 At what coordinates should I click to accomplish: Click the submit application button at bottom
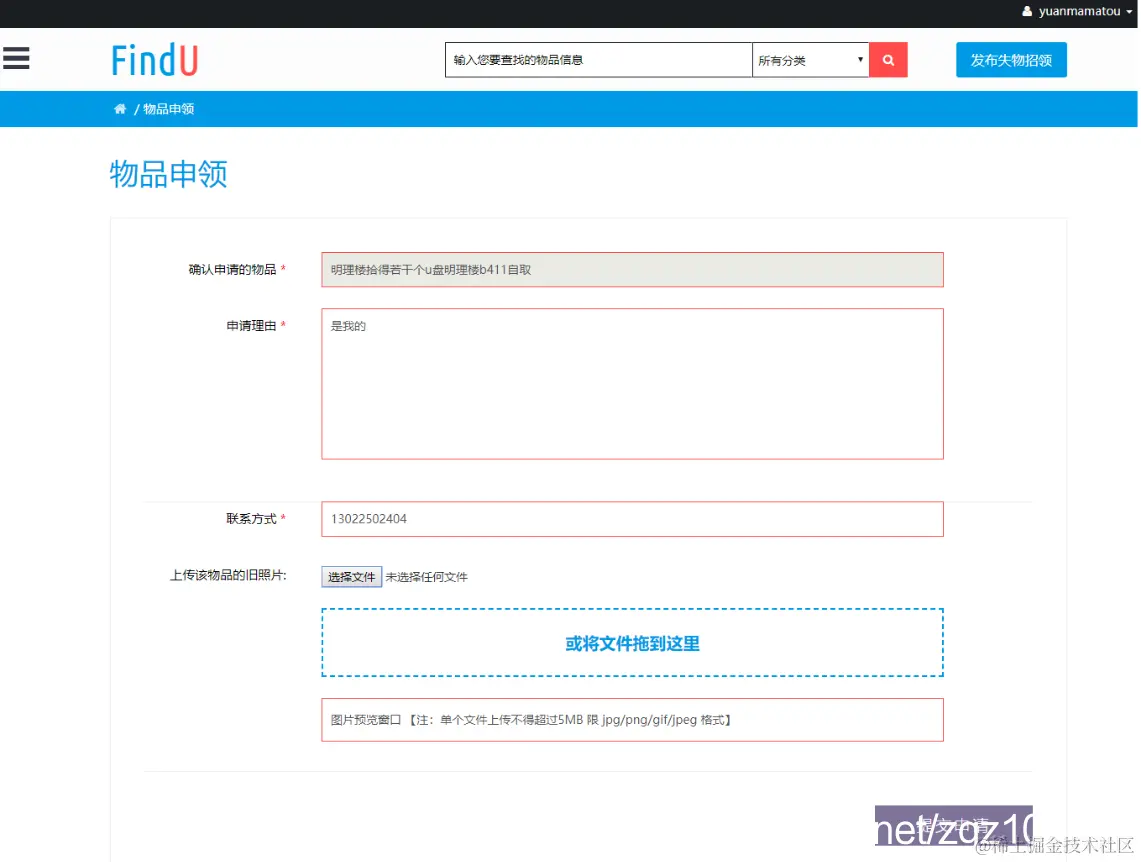[x=953, y=826]
